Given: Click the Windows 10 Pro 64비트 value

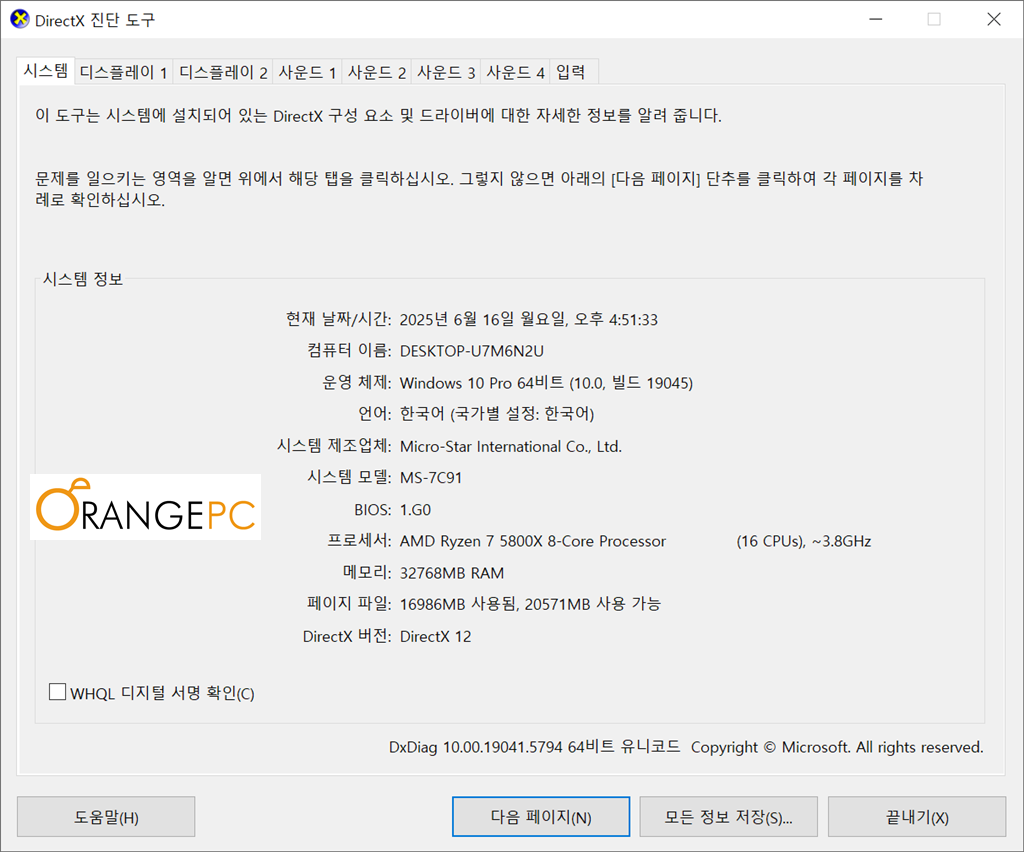Looking at the screenshot, I should point(482,383).
